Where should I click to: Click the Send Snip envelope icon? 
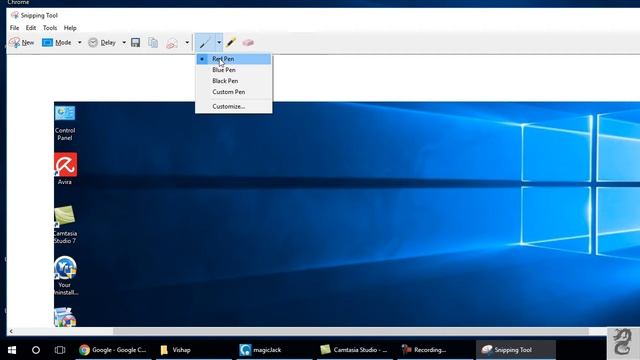pos(172,43)
